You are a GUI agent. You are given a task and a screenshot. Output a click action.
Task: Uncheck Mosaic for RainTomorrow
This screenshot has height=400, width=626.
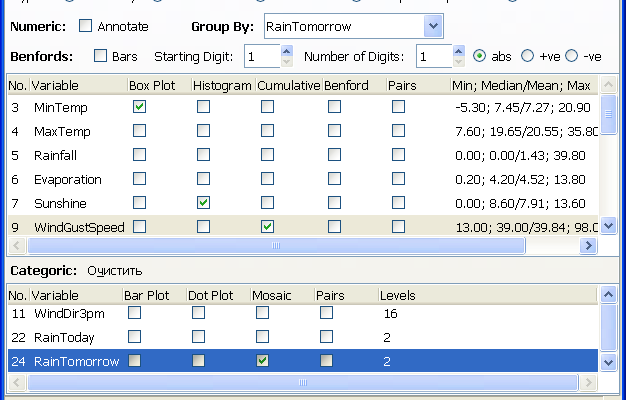pos(262,361)
